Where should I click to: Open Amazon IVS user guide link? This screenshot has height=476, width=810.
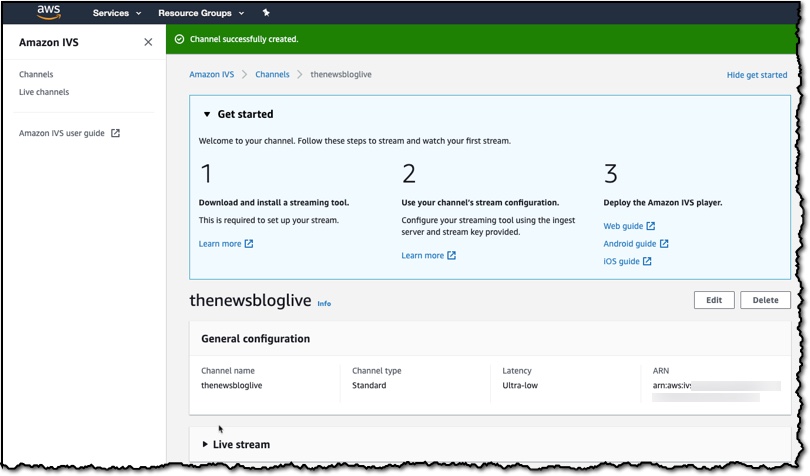coord(61,133)
